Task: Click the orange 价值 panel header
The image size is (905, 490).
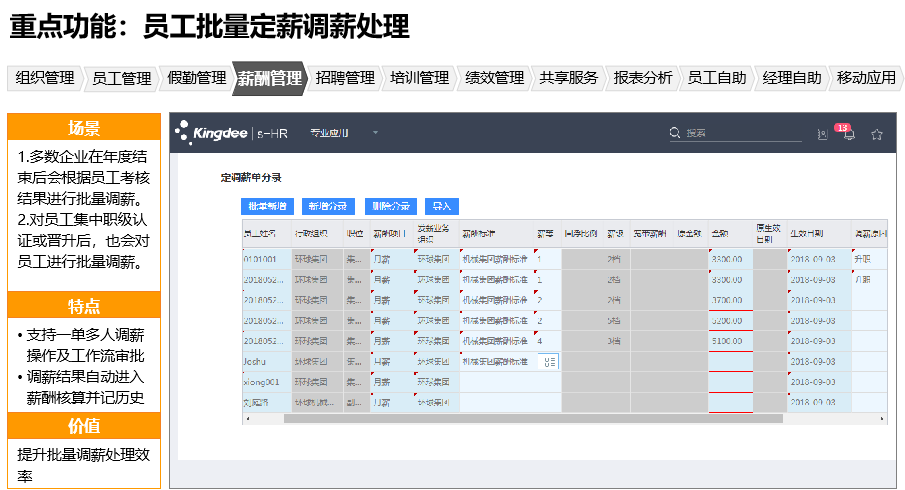Action: (x=84, y=425)
